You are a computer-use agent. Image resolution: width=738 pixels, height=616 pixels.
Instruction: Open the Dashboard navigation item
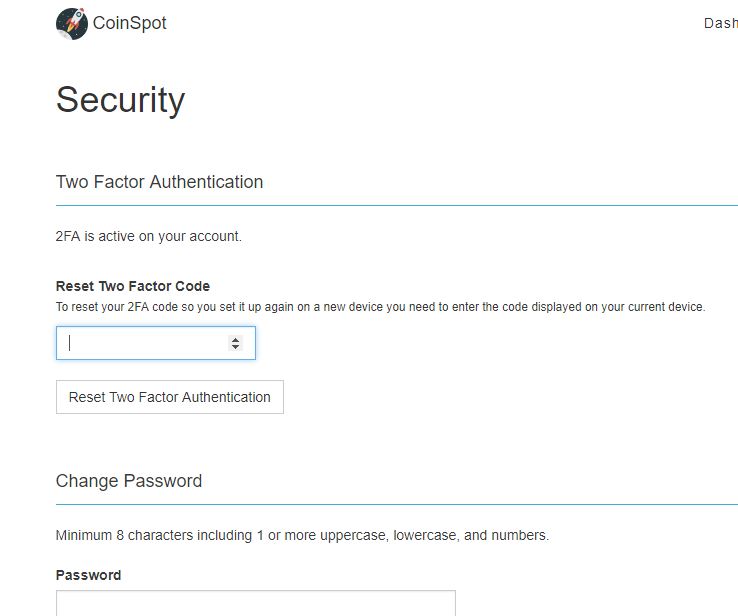721,23
